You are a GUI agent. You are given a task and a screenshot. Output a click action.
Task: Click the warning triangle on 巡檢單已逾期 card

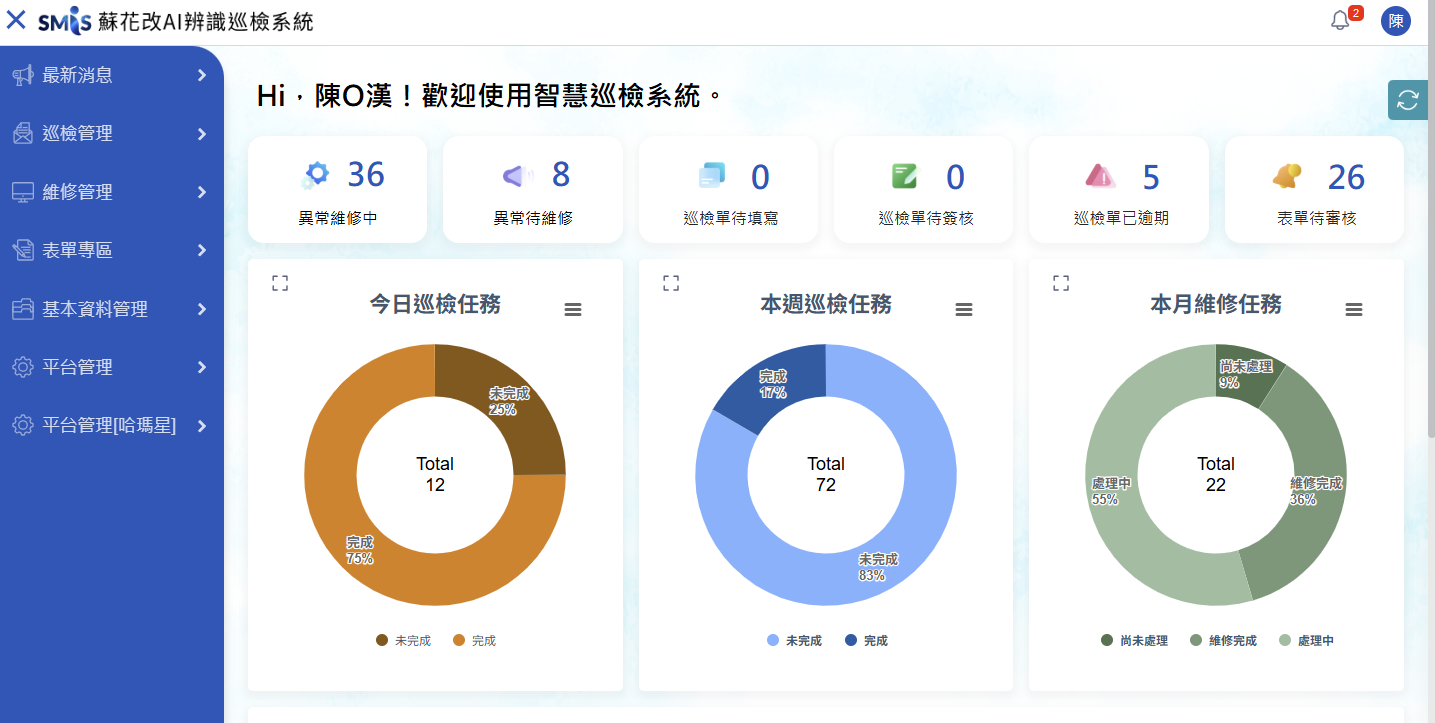(x=1100, y=176)
